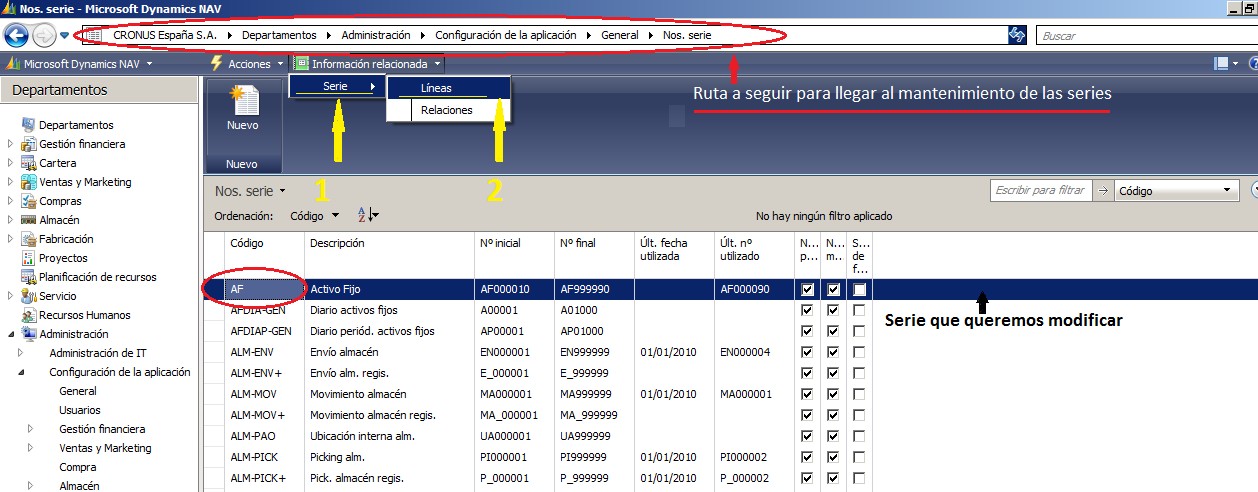Open the Serie submenu

click(x=337, y=87)
